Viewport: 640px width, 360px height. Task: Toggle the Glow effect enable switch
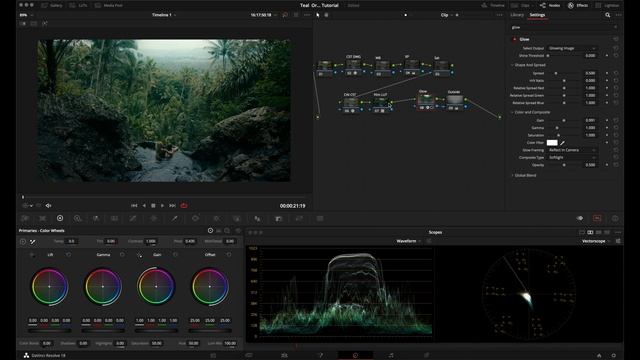pyautogui.click(x=514, y=39)
